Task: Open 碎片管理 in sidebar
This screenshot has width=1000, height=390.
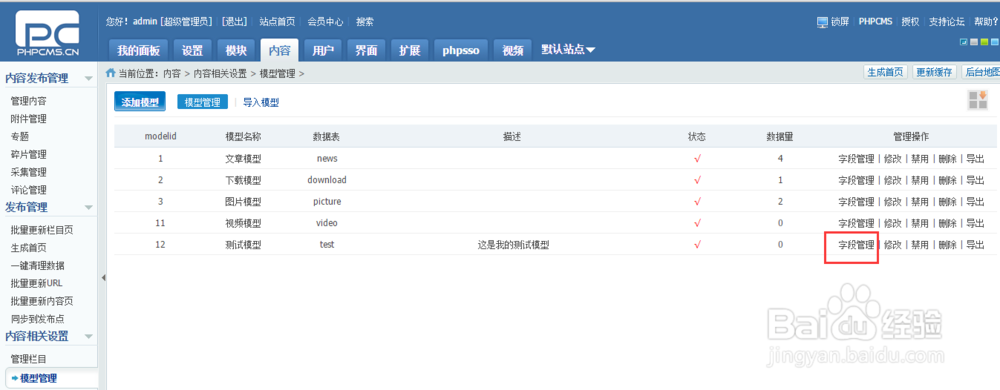Action: click(29, 154)
